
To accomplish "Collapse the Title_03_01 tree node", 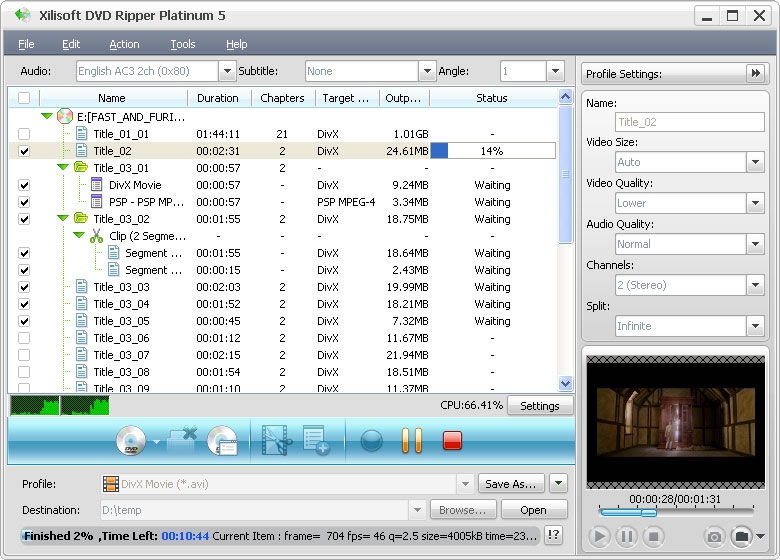I will coord(63,168).
